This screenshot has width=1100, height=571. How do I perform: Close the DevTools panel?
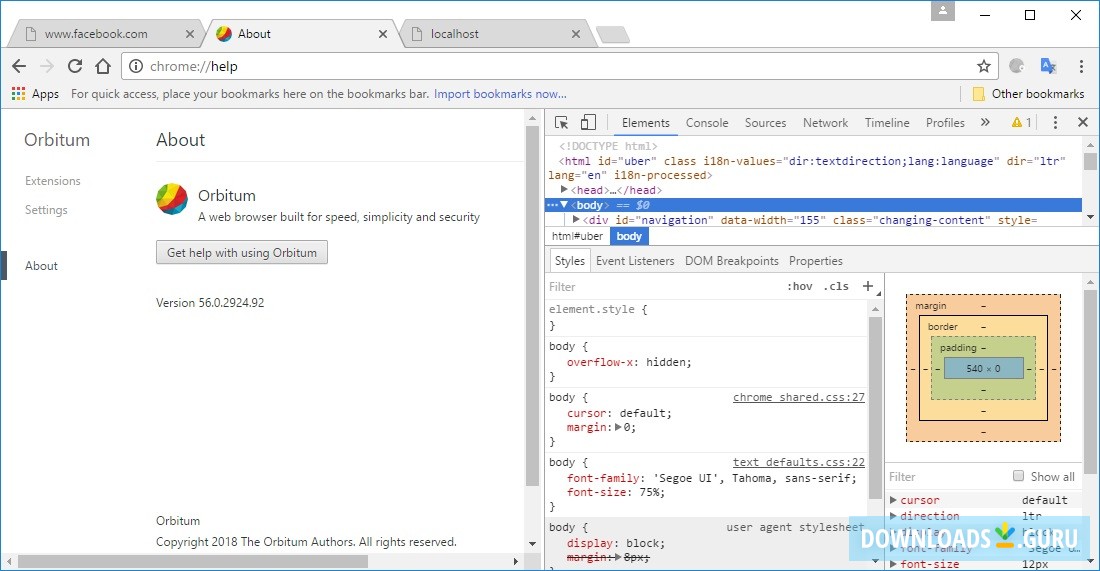click(x=1082, y=123)
